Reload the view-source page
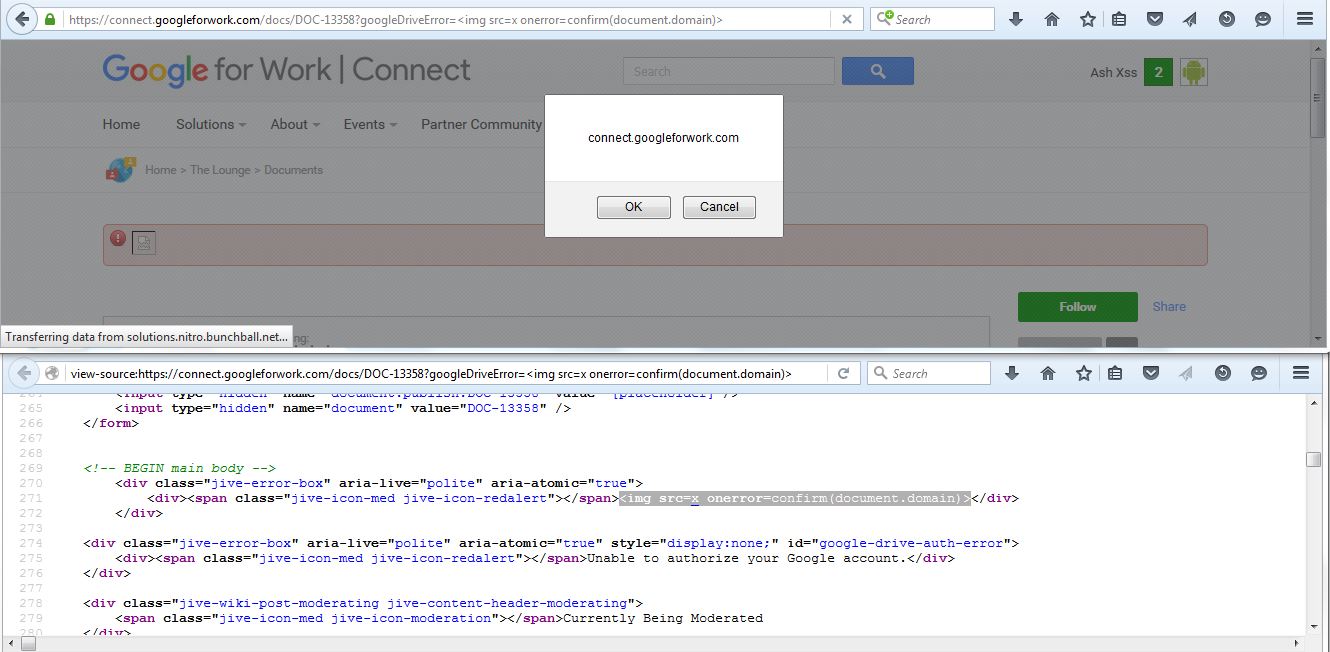 (x=843, y=373)
